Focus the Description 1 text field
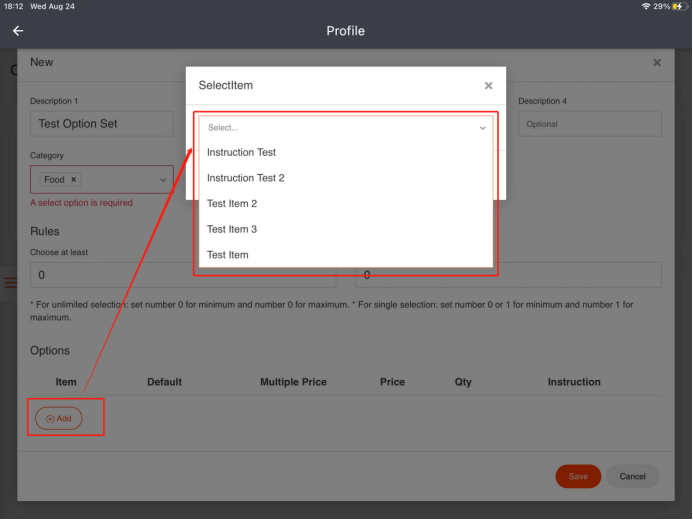 tap(102, 124)
